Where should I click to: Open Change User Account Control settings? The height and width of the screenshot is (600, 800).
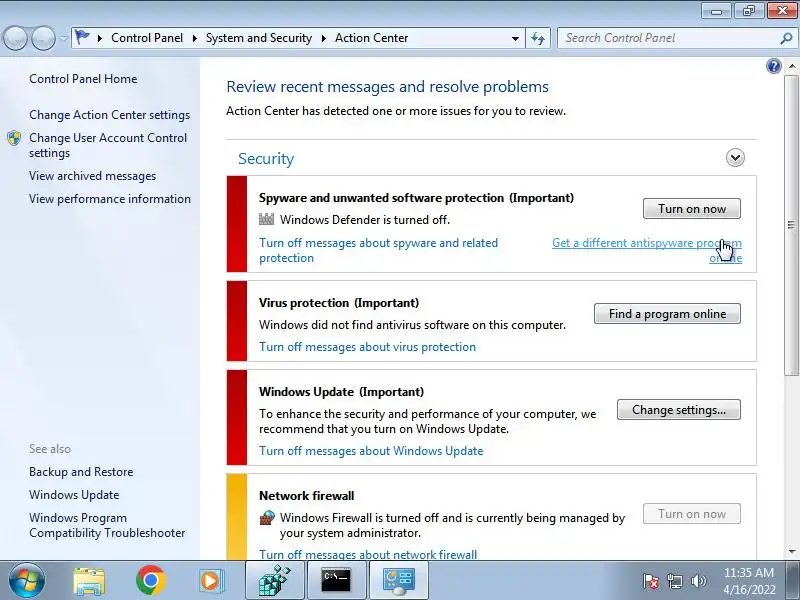pyautogui.click(x=108, y=145)
